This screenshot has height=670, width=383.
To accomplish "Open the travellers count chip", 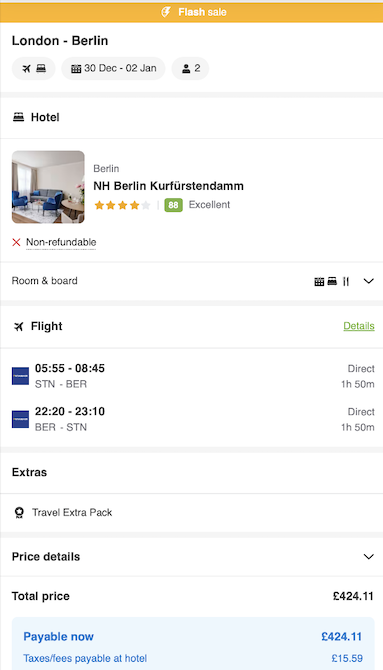I will 190,68.
